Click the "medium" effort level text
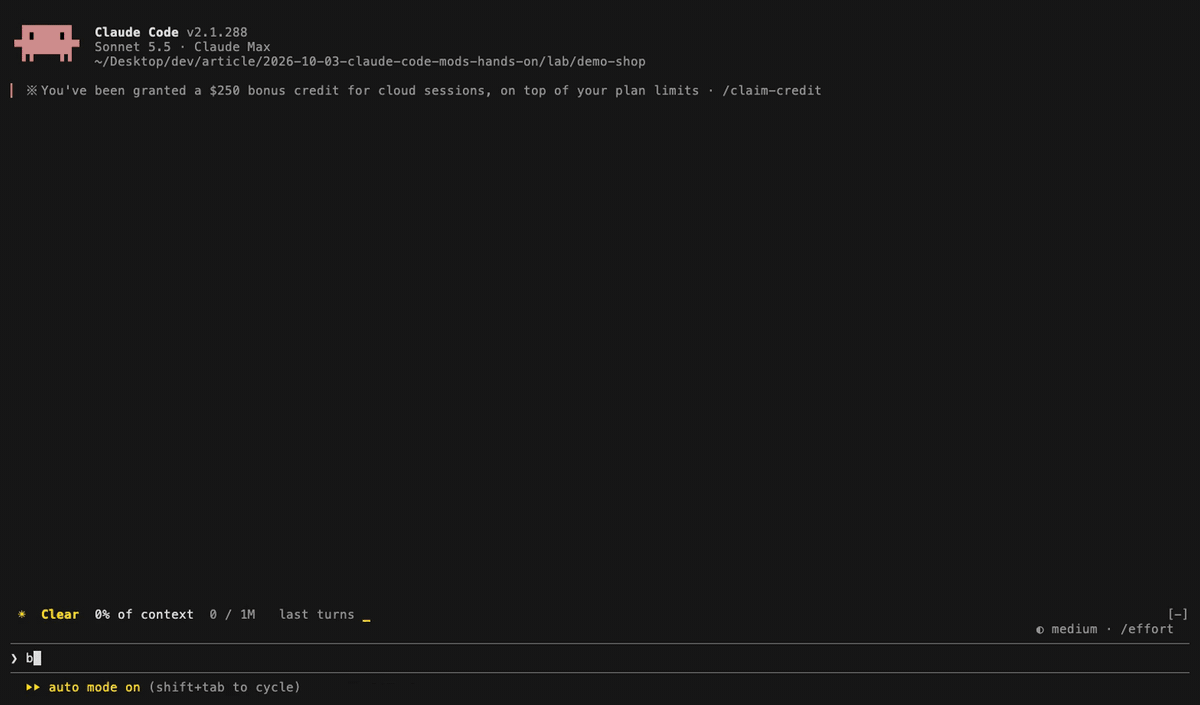 coord(1074,629)
